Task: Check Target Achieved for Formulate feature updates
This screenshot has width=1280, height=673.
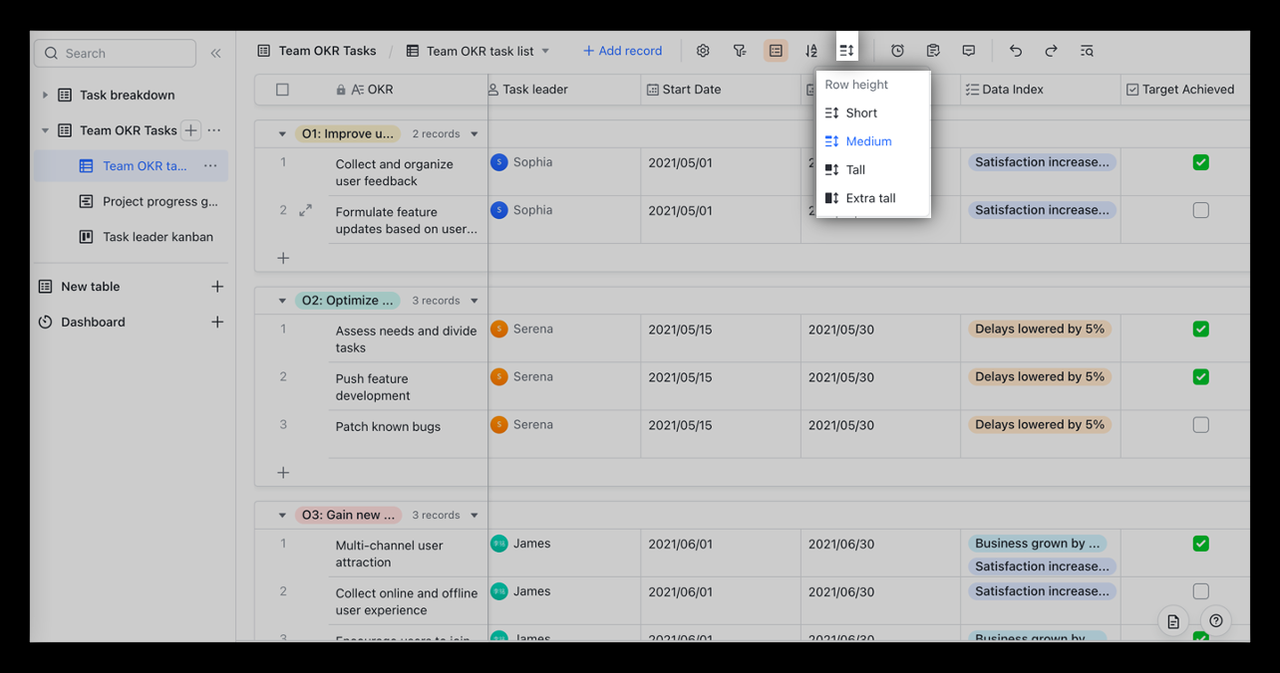Action: (x=1200, y=210)
